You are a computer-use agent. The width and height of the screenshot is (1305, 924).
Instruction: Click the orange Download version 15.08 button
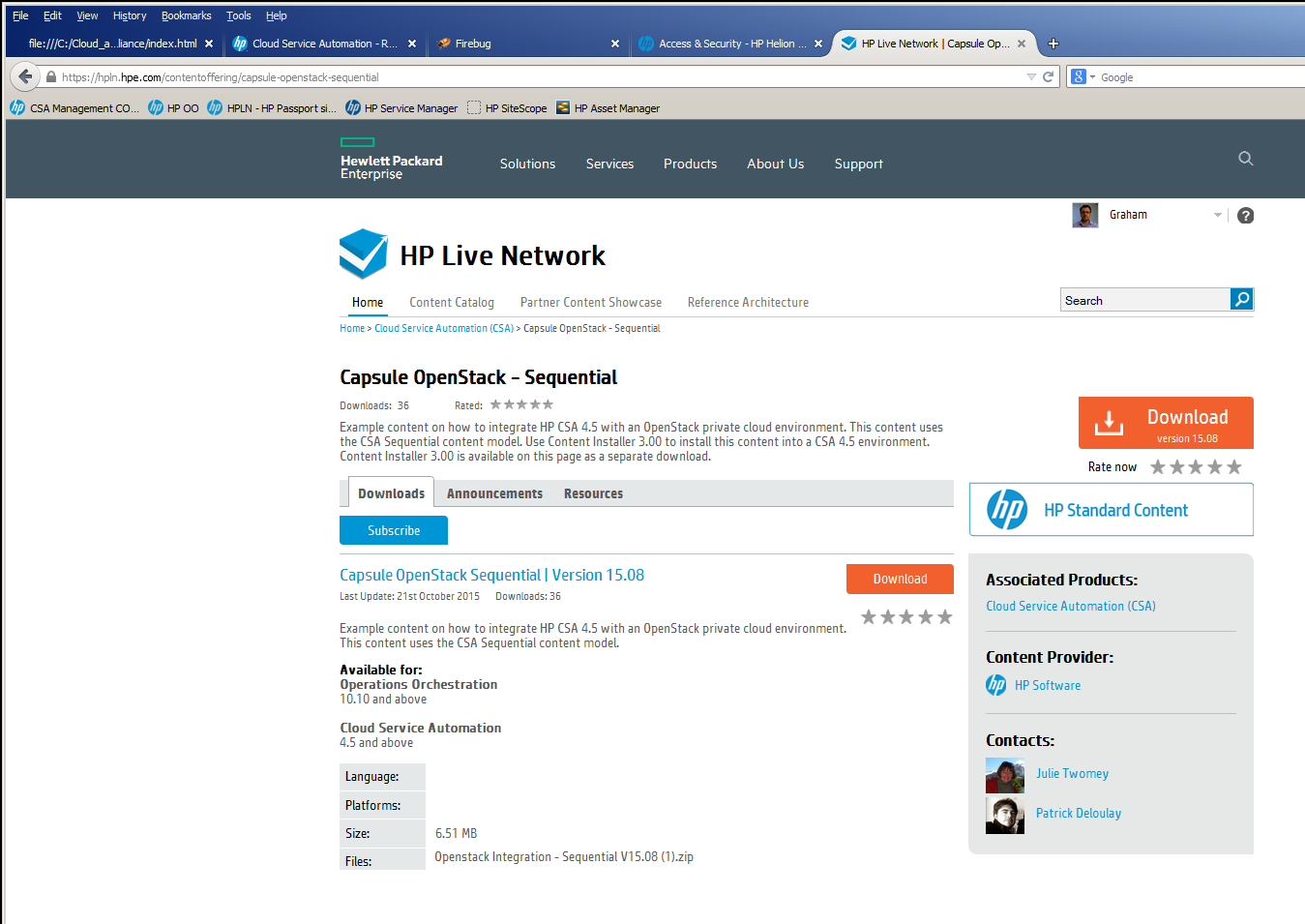(1166, 423)
